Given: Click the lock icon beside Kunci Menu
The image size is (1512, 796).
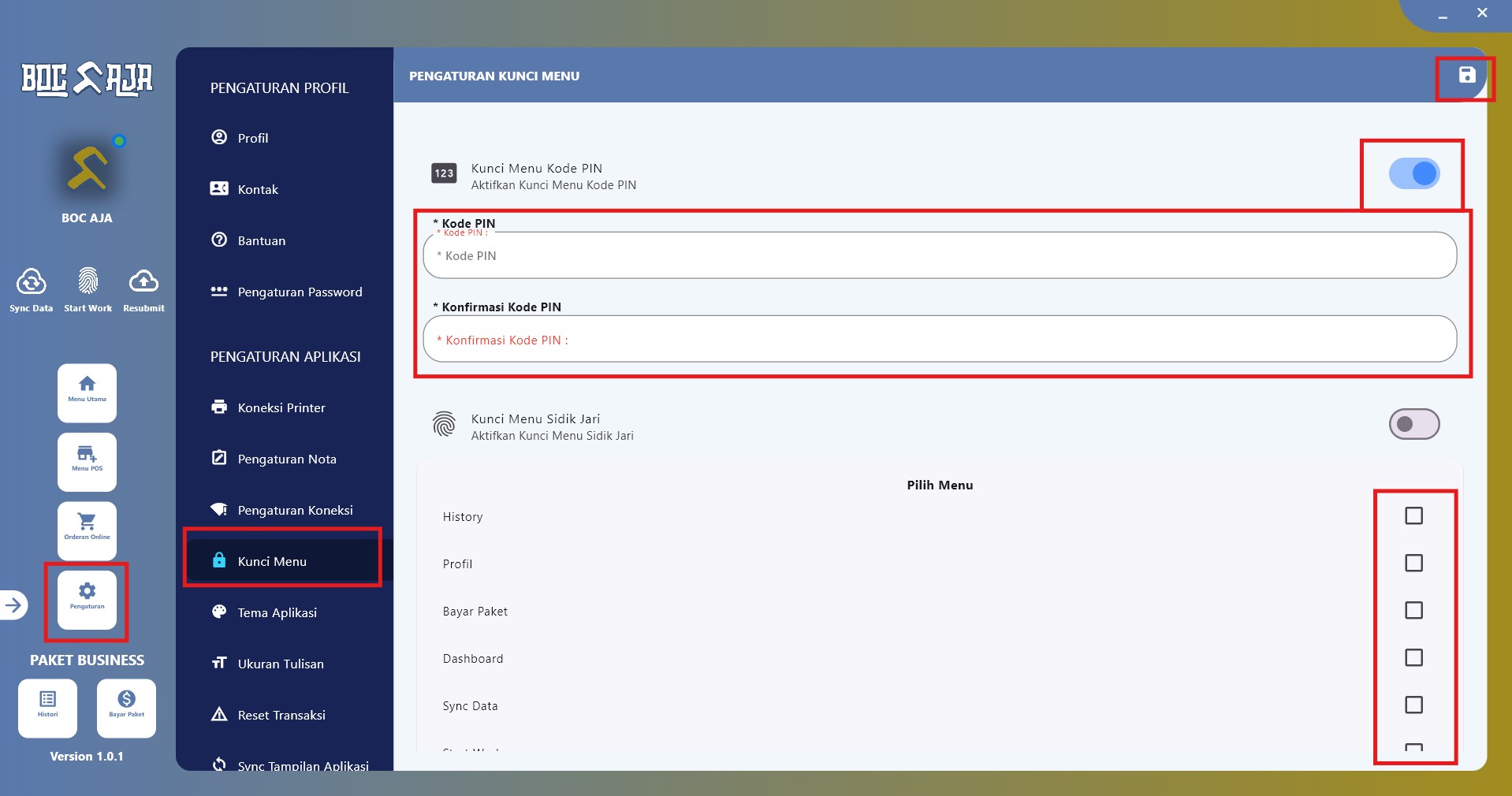Looking at the screenshot, I should [219, 560].
